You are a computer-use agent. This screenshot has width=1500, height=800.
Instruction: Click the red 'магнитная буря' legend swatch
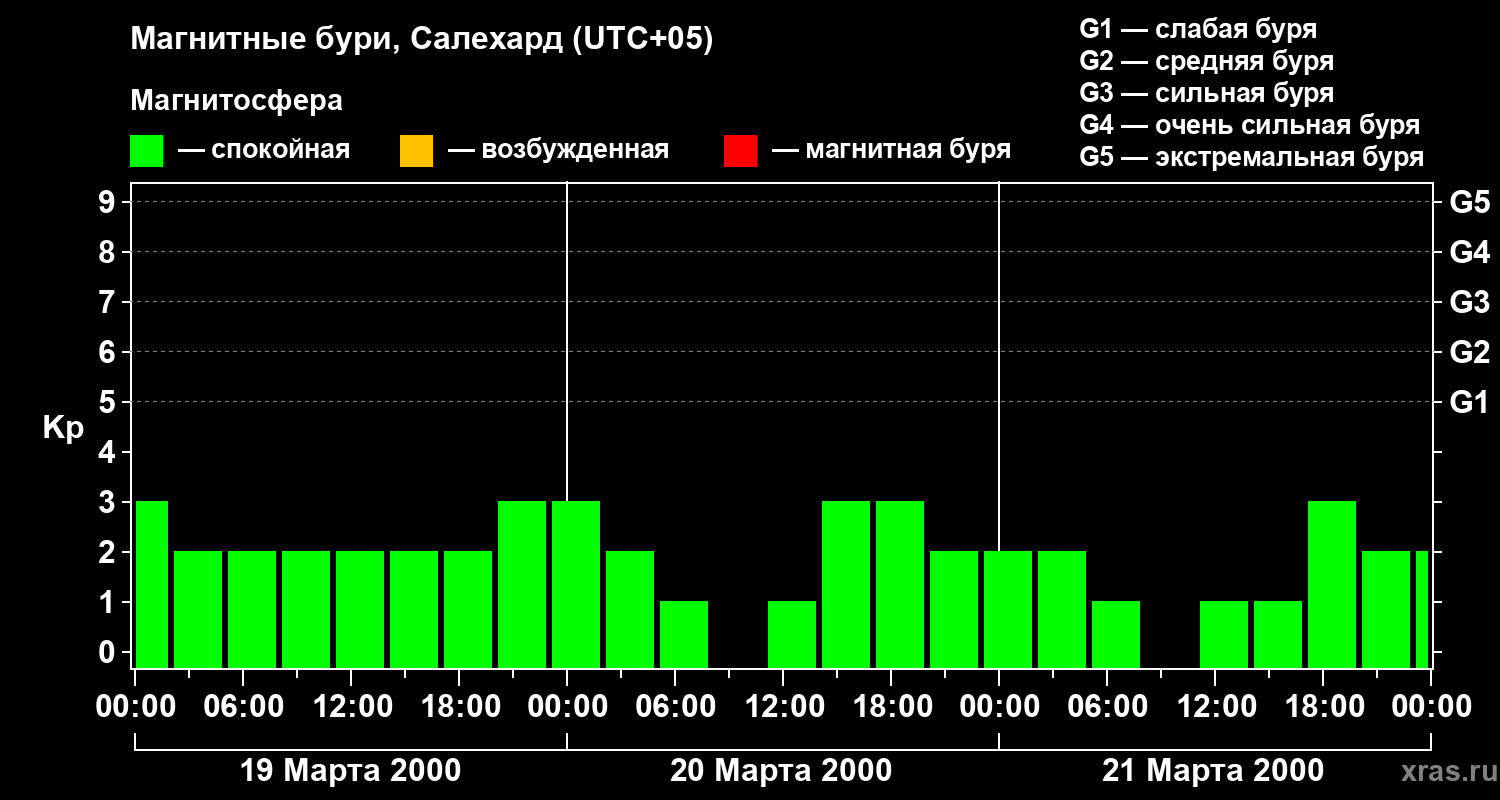point(740,151)
